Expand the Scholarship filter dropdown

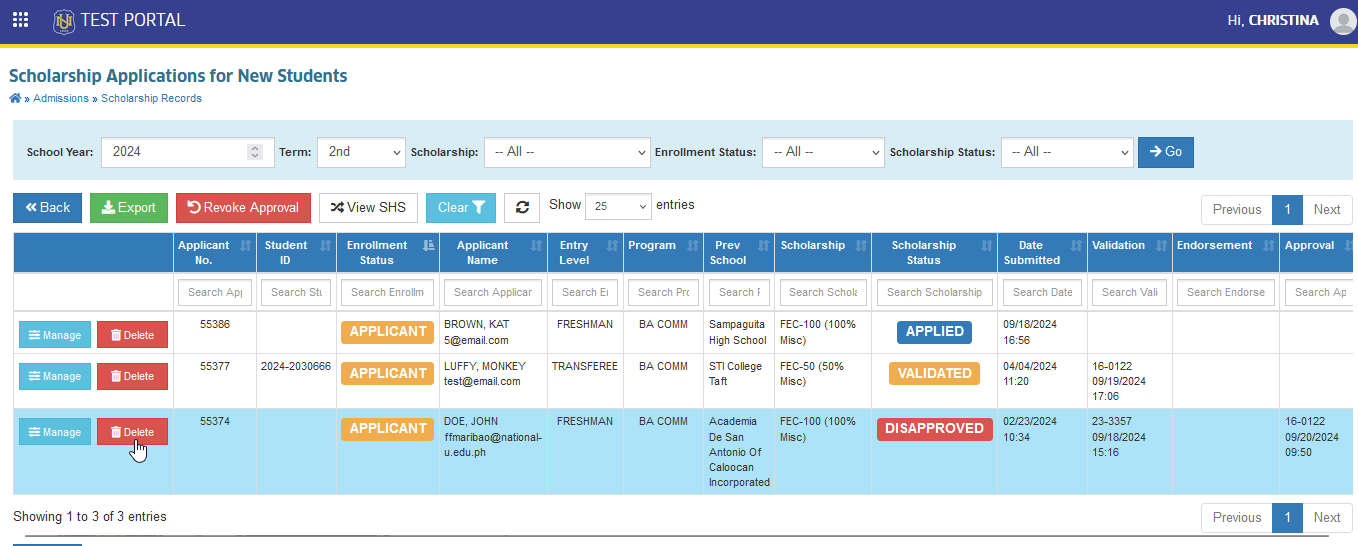tap(567, 152)
